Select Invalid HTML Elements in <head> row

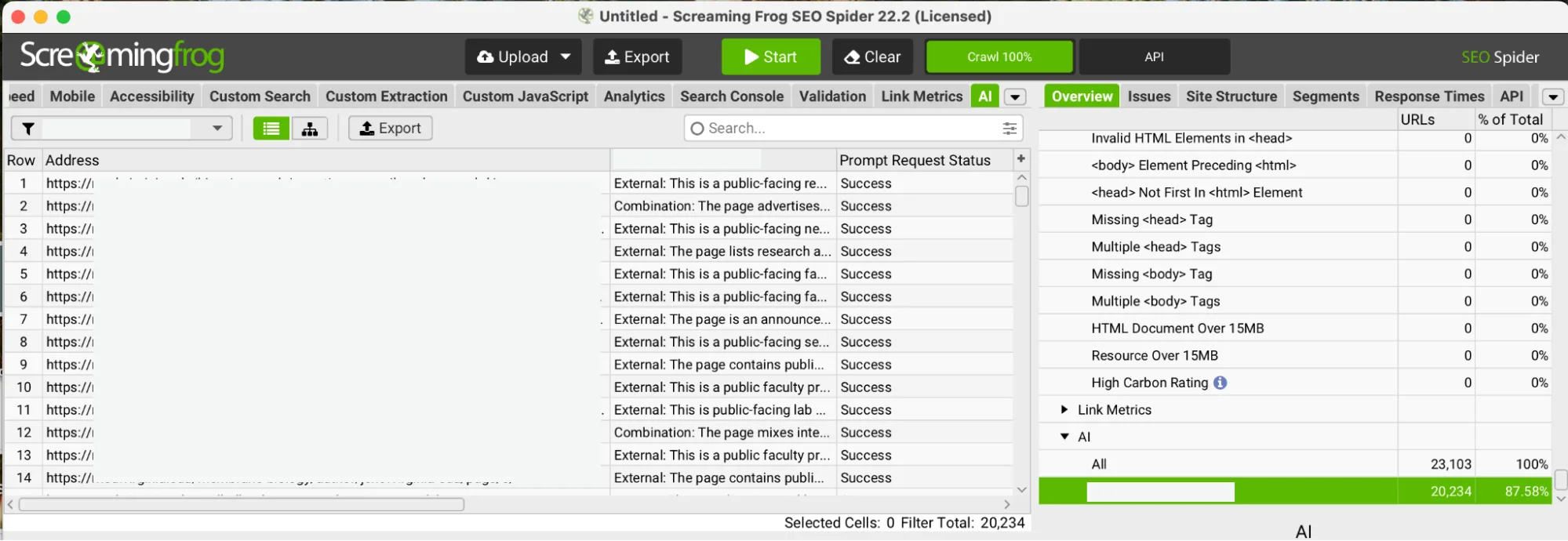point(1295,138)
